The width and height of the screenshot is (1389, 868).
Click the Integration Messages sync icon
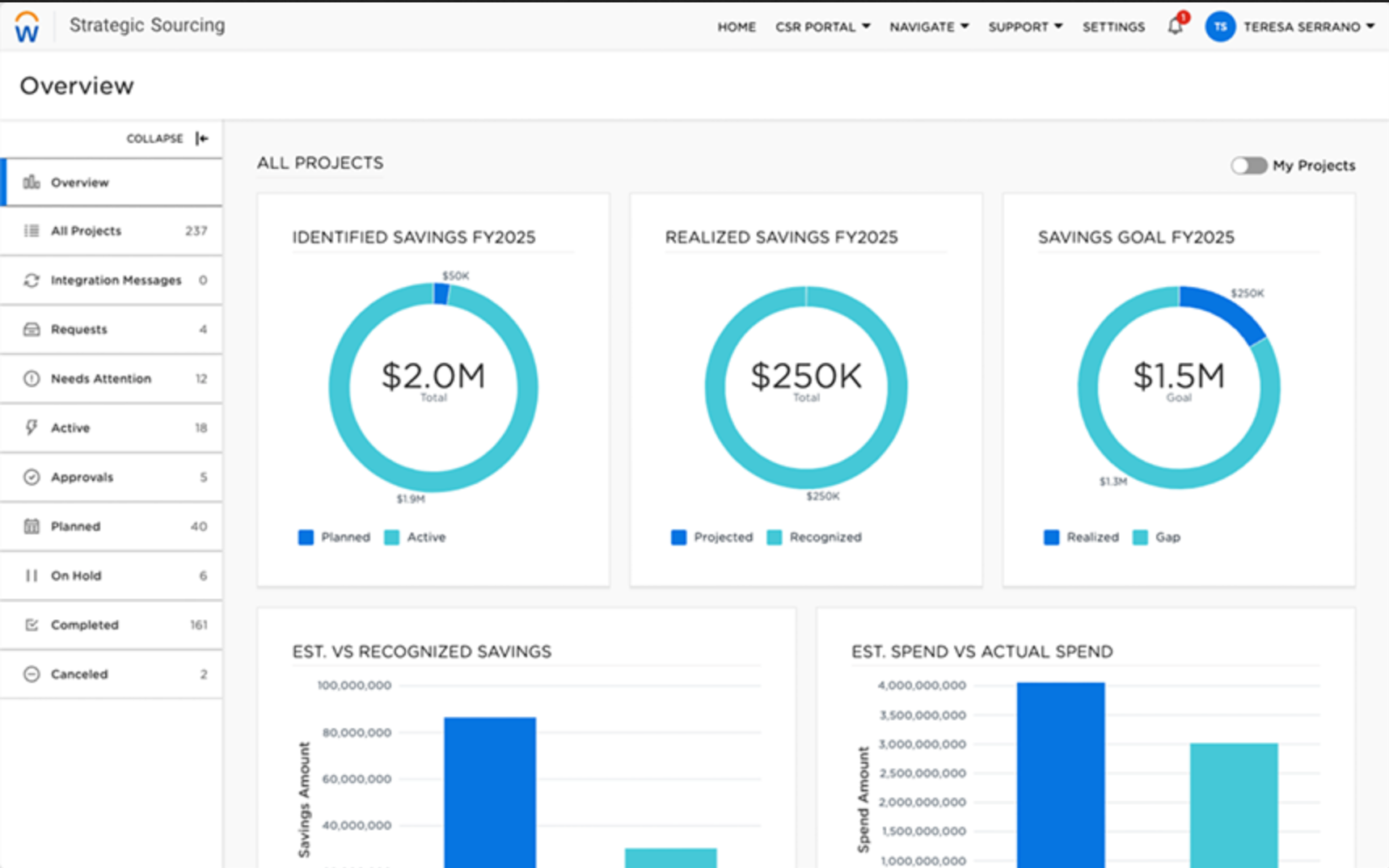pos(32,280)
